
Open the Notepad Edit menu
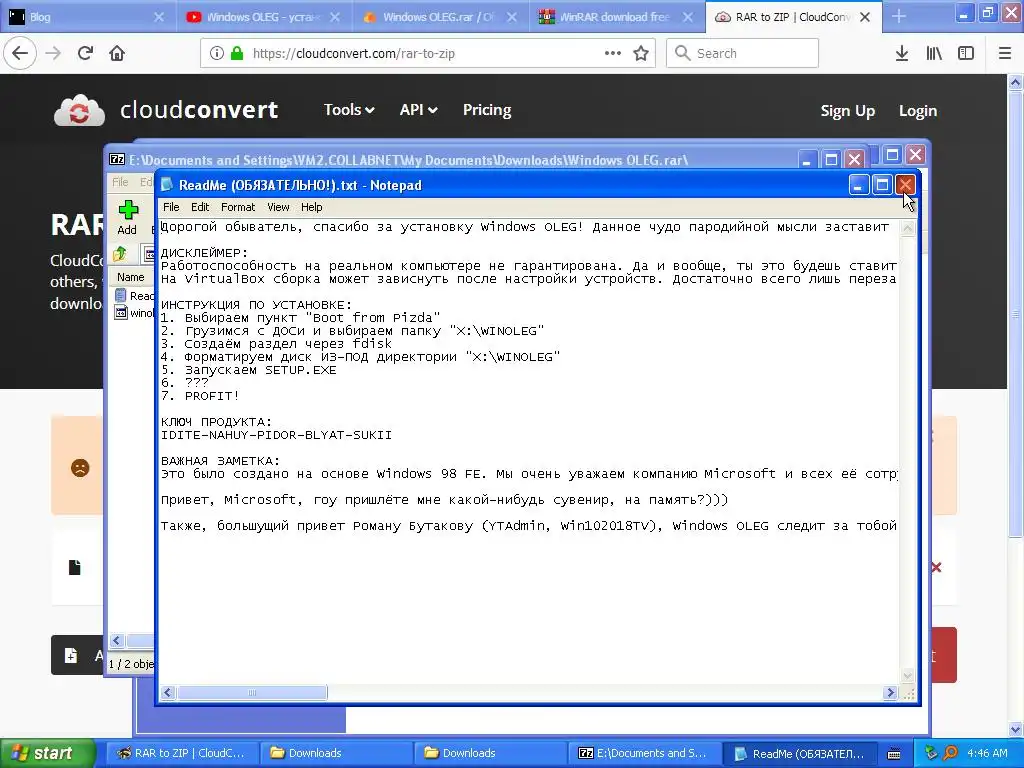[x=200, y=207]
